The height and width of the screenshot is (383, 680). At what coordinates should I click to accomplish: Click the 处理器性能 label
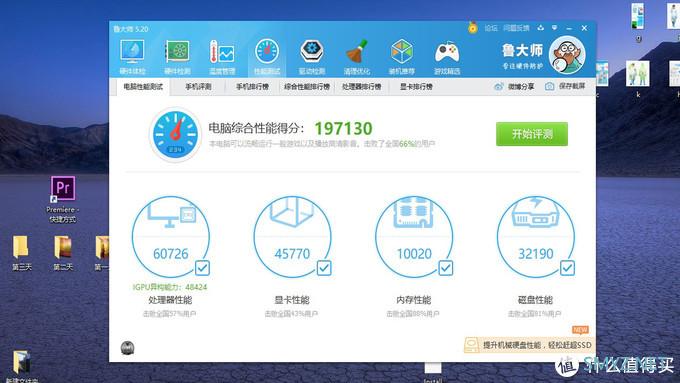(x=170, y=300)
